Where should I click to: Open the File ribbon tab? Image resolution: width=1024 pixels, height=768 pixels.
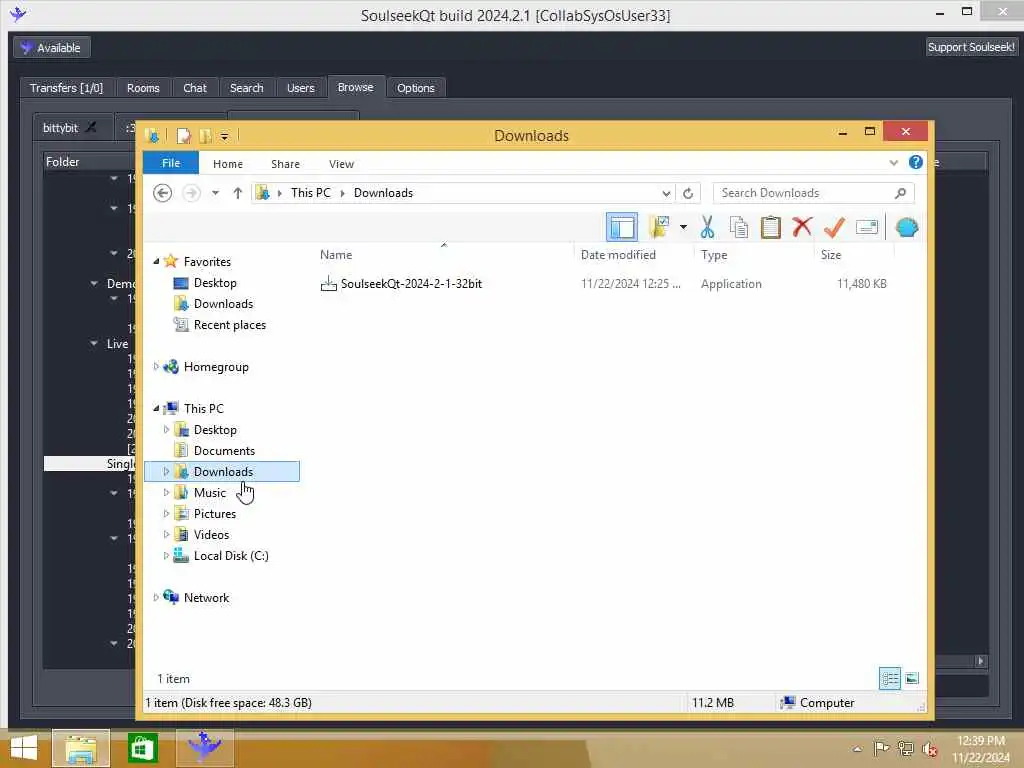170,163
